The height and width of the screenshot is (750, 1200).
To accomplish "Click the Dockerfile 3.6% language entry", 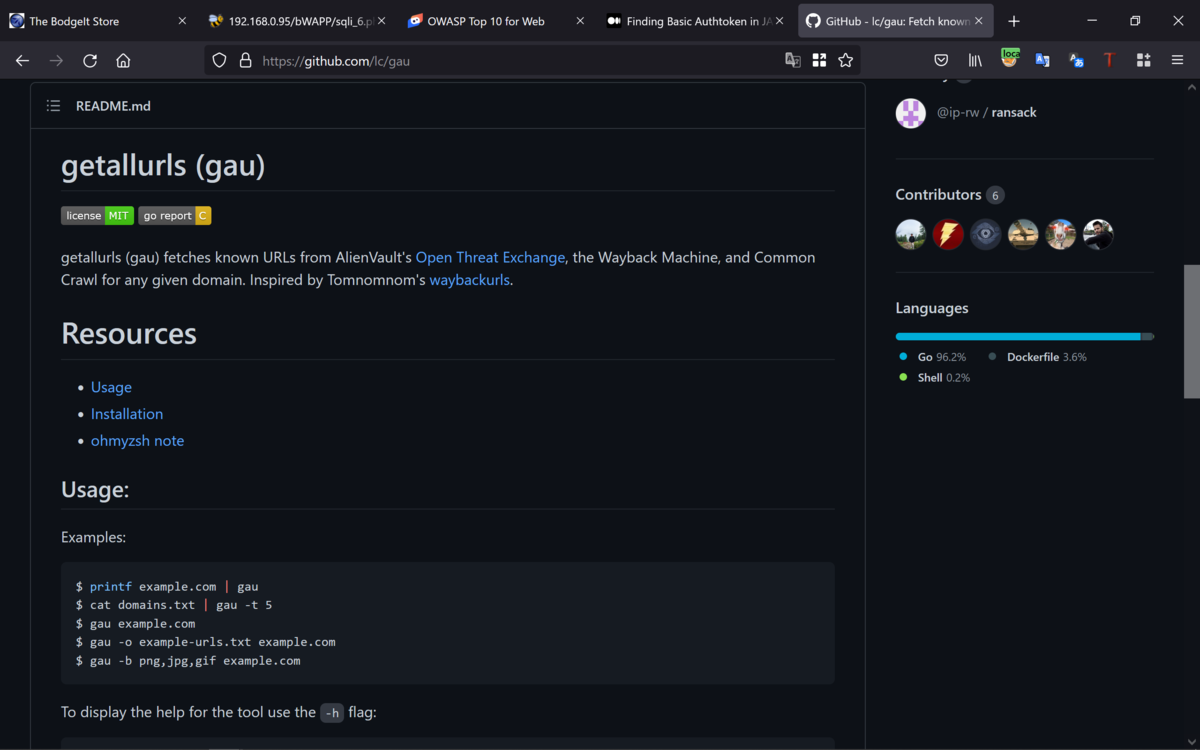I will [x=1038, y=357].
